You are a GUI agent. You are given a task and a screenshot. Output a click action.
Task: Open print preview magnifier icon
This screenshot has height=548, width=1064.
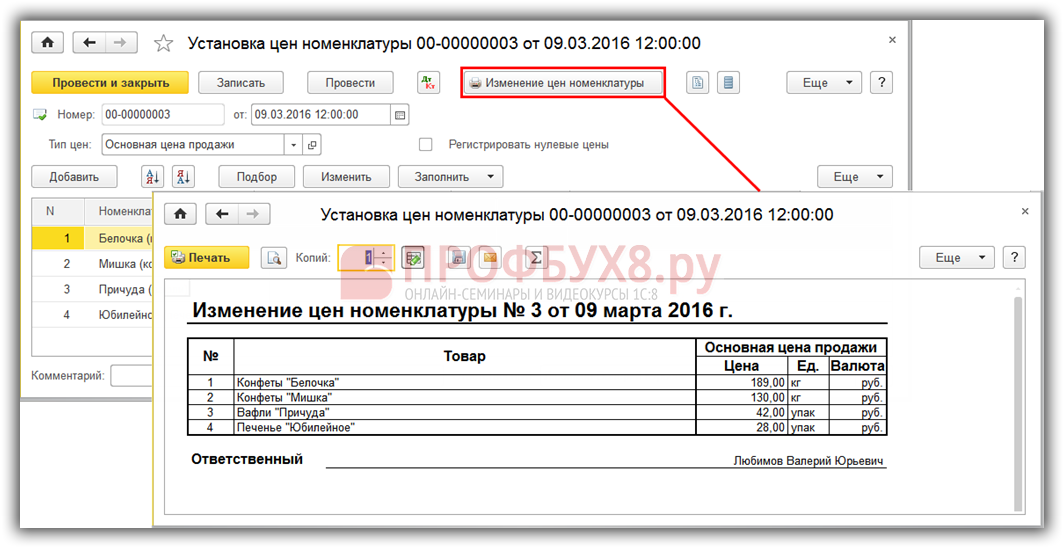click(x=273, y=258)
